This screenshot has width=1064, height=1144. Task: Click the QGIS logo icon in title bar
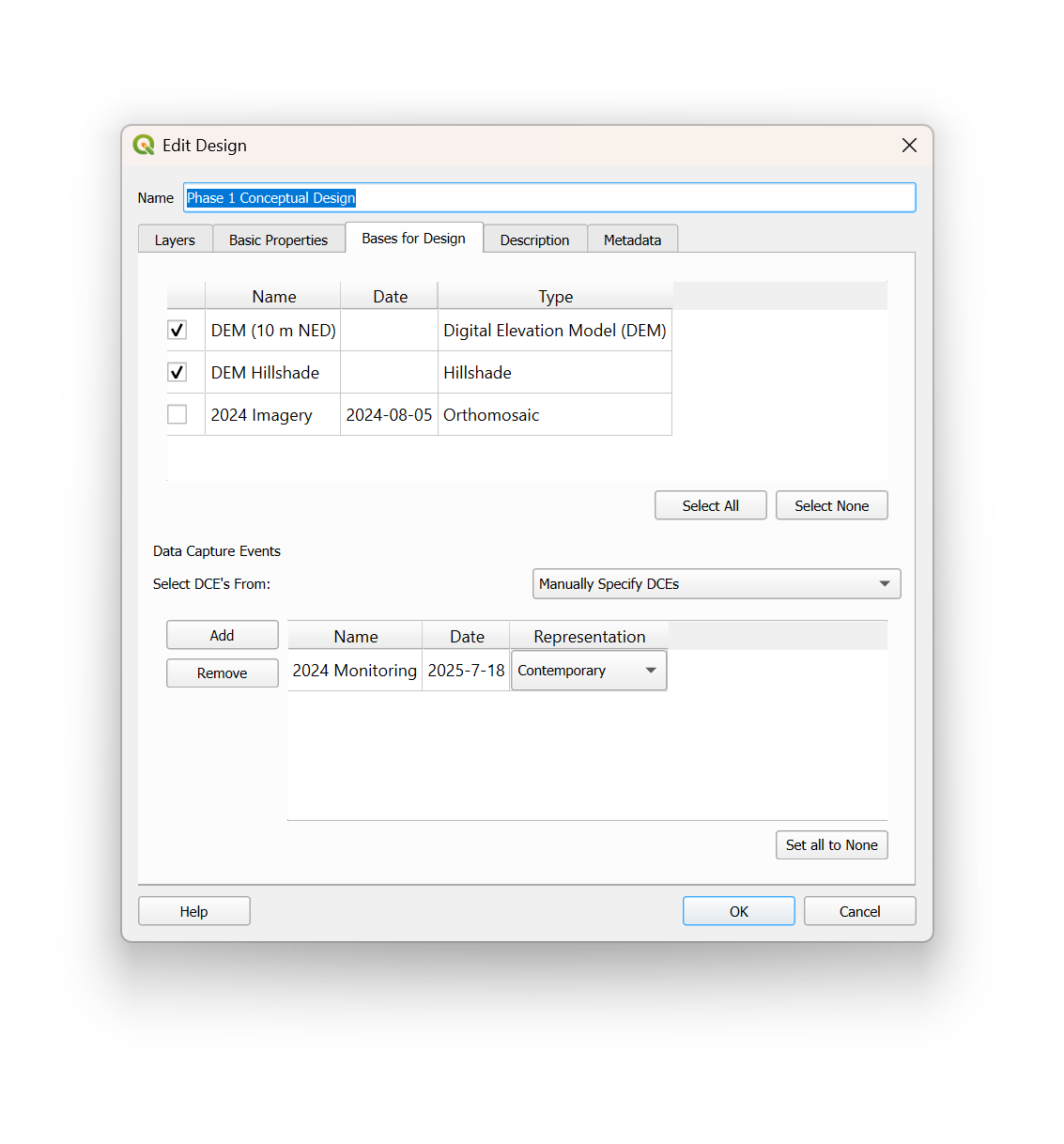(144, 145)
